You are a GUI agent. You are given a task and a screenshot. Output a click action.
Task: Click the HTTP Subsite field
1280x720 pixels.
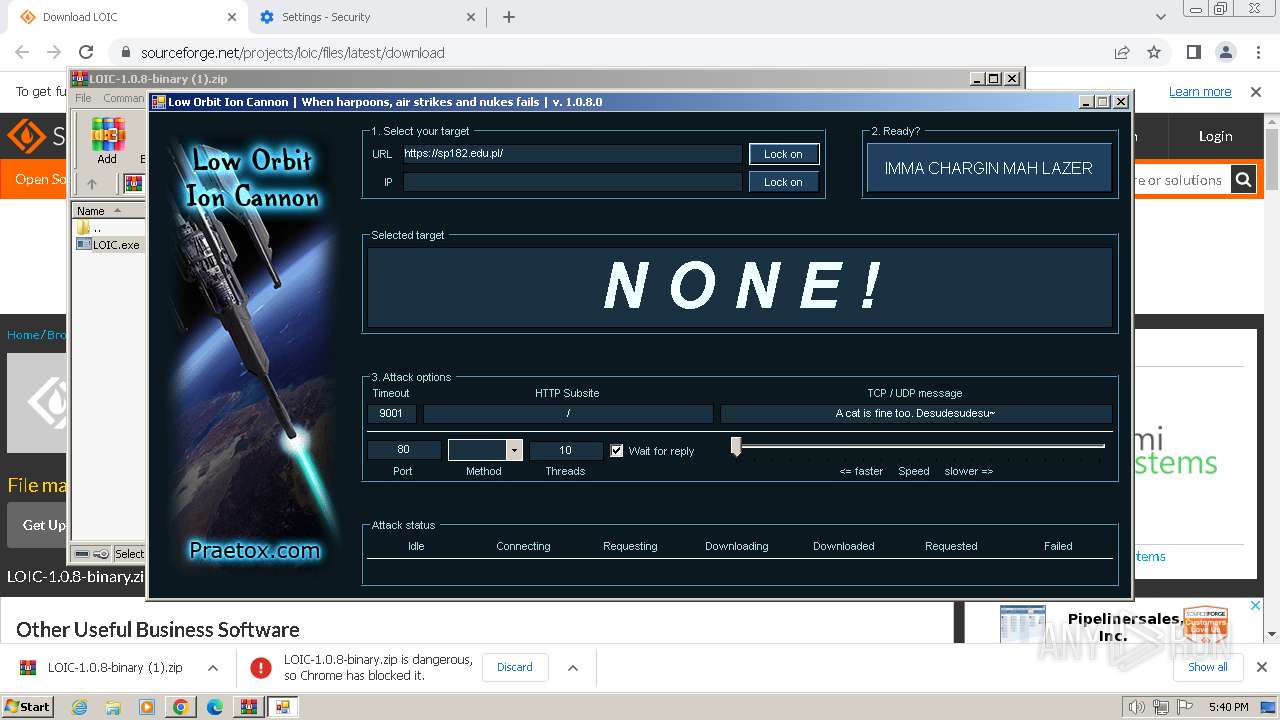(568, 413)
